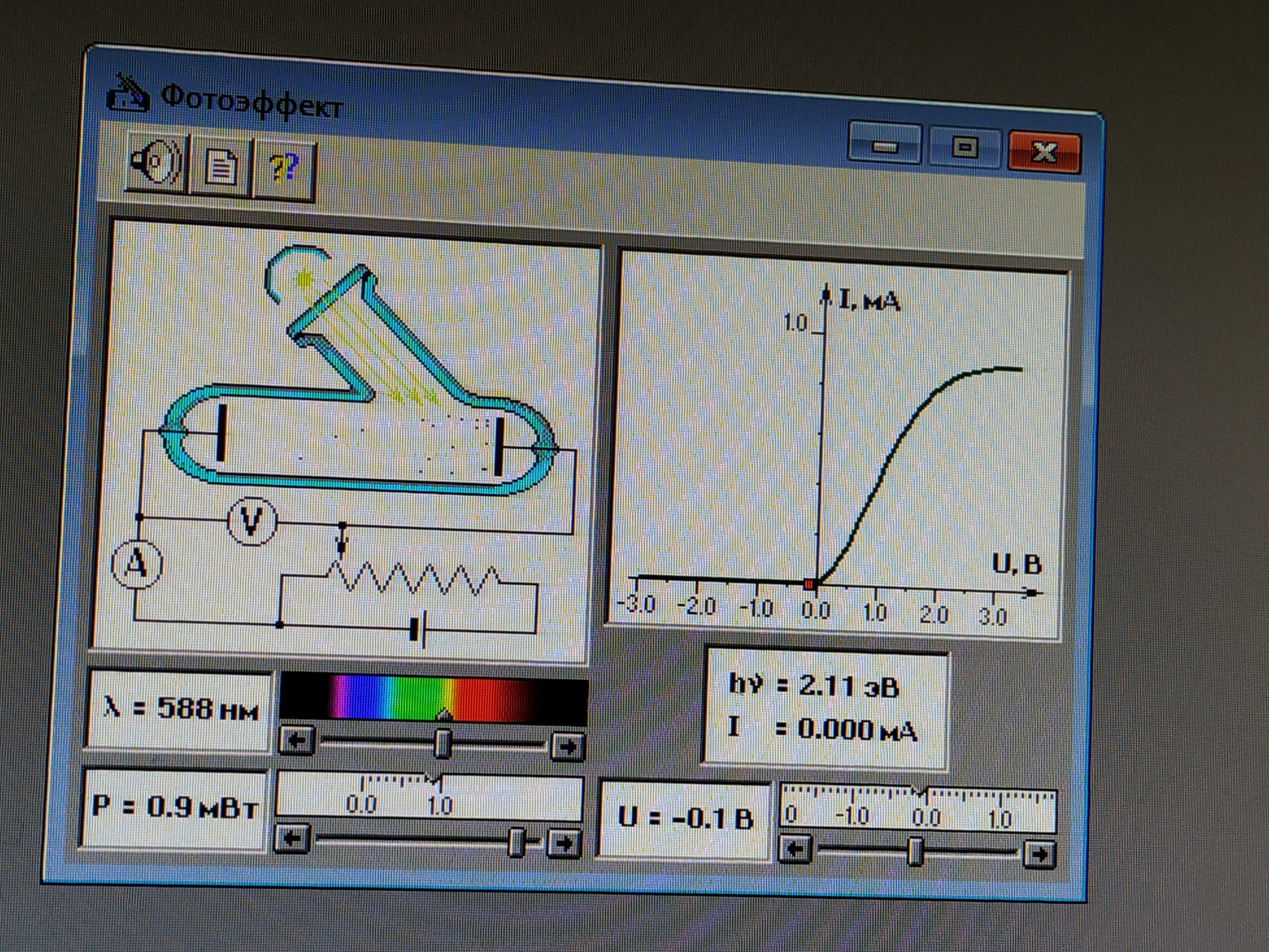Click the wavelength slider thumb

pos(442,744)
